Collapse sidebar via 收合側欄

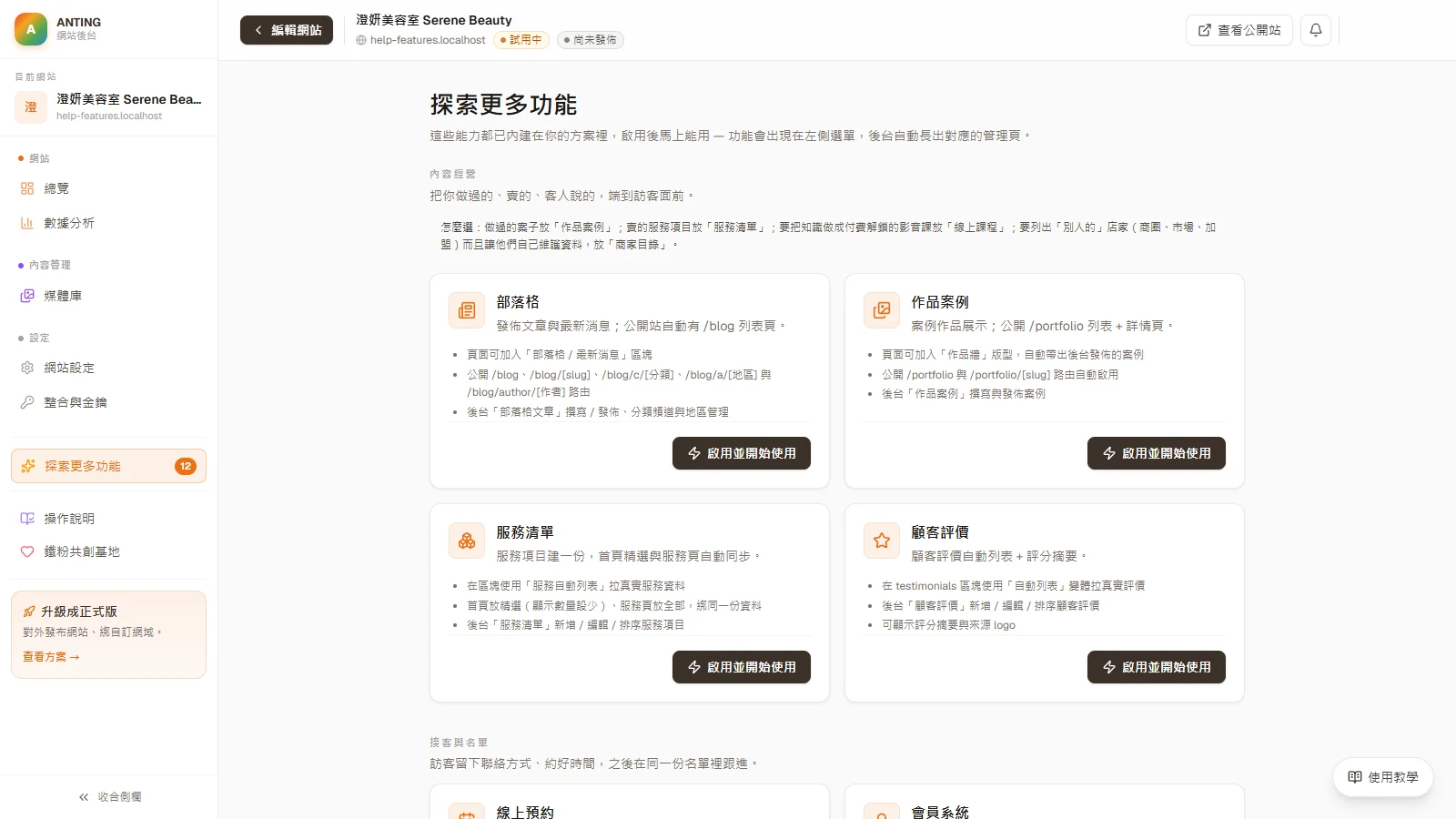[109, 796]
